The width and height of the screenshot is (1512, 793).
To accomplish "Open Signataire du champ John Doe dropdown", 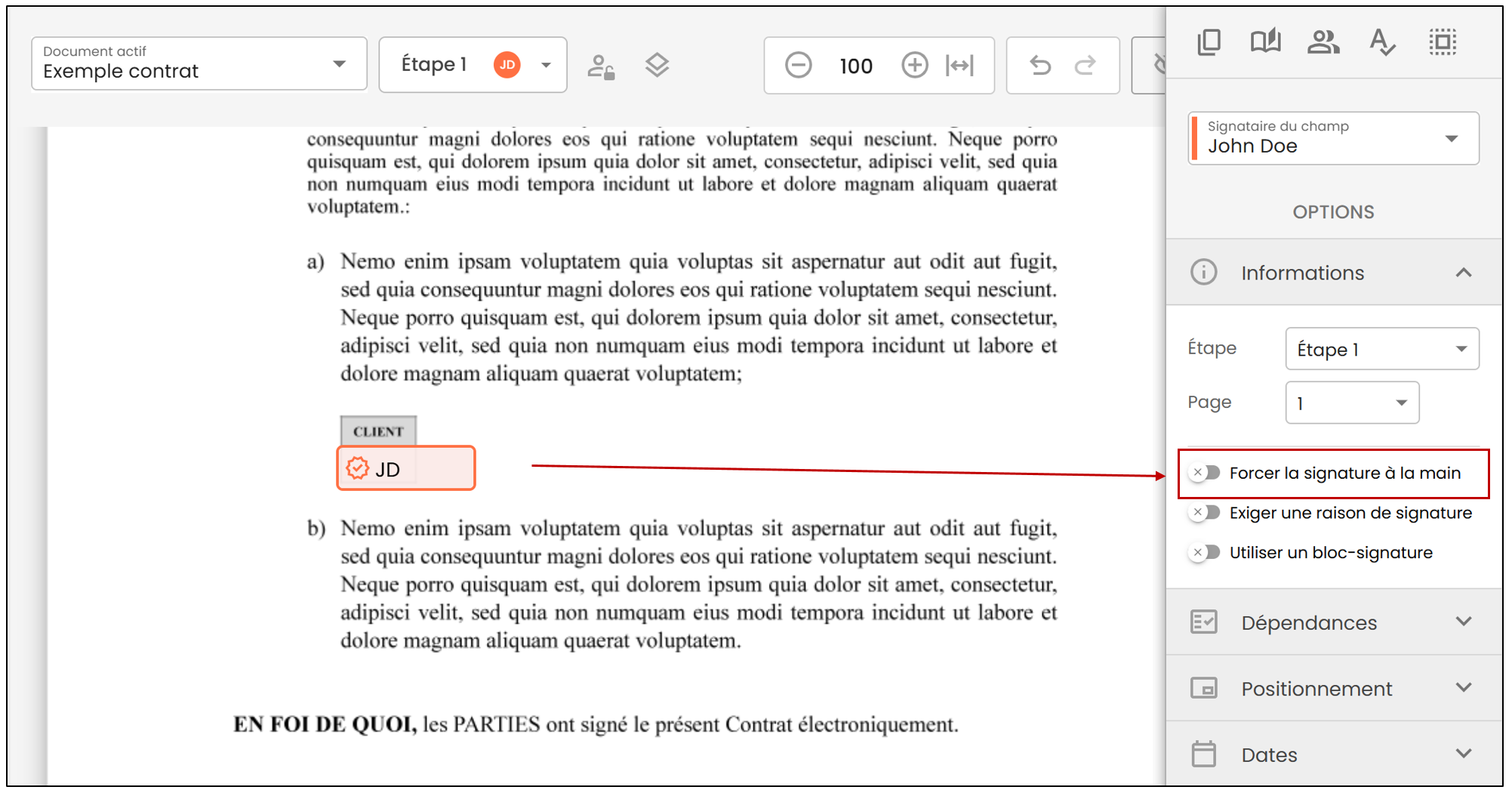I will point(1334,138).
